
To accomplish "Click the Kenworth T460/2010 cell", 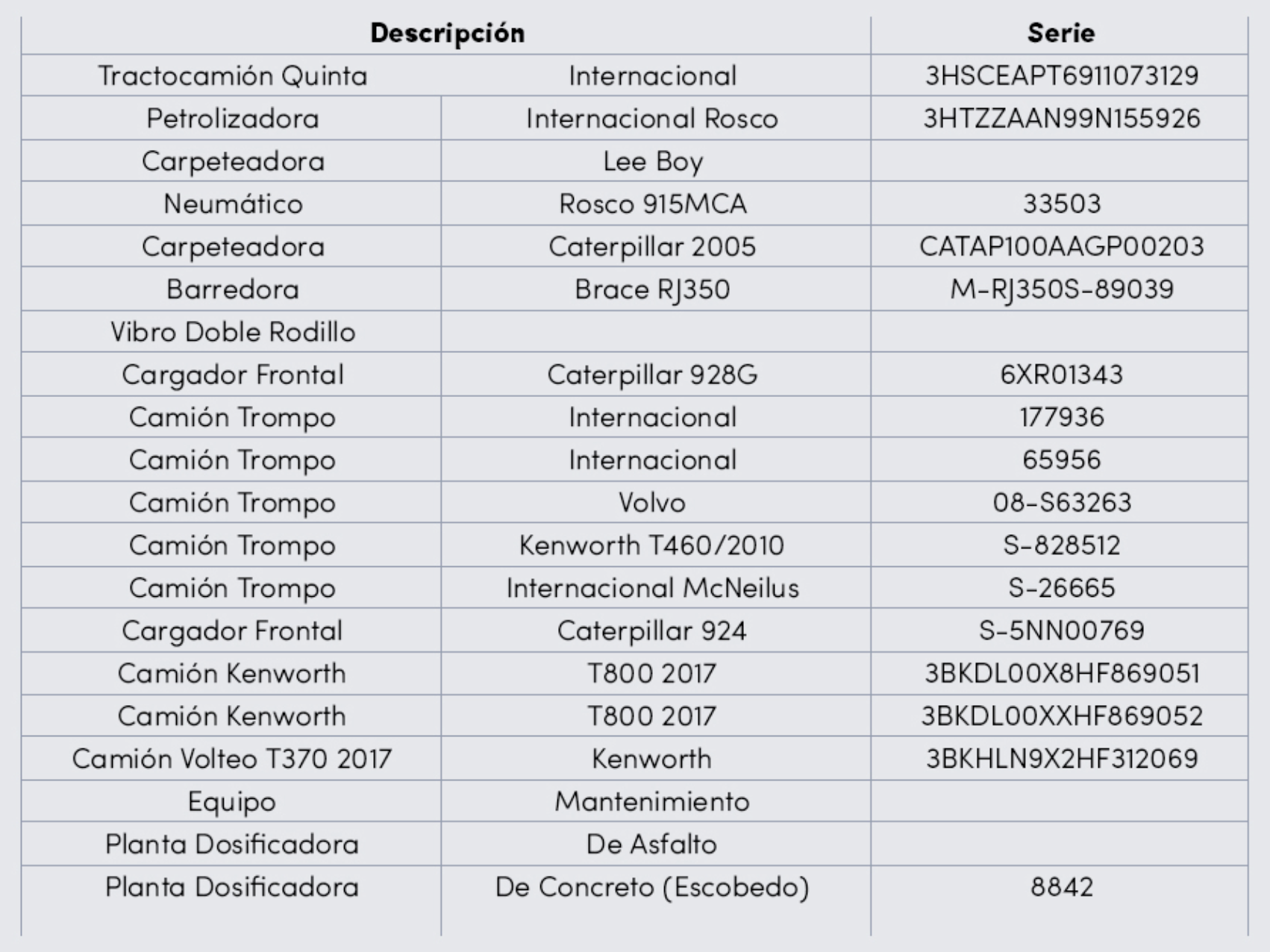I will click(x=651, y=545).
